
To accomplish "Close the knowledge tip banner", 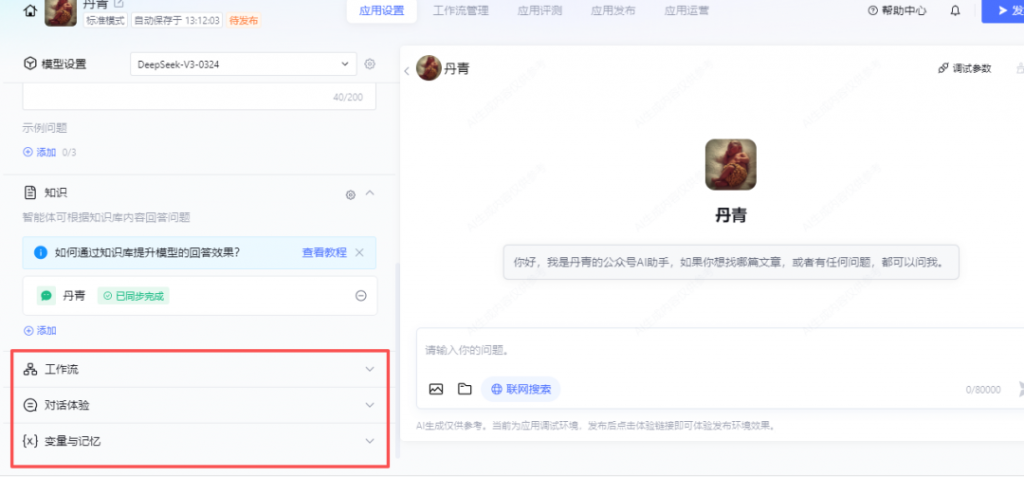I will pyautogui.click(x=360, y=252).
